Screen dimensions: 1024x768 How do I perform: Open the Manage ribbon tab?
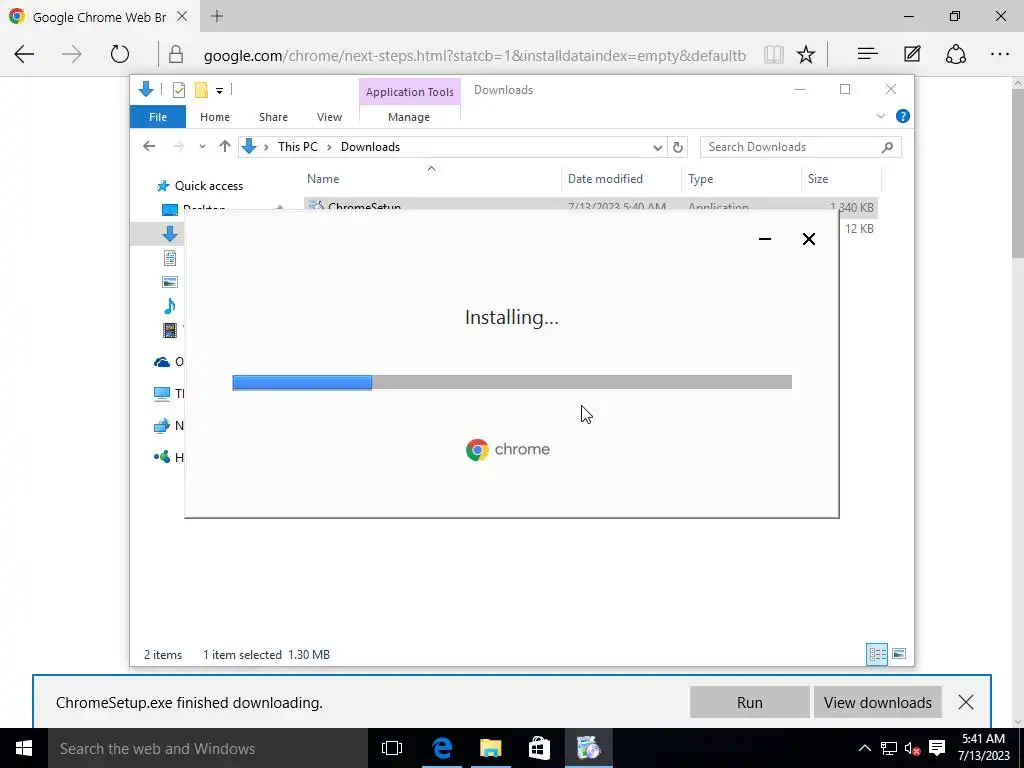tap(409, 117)
